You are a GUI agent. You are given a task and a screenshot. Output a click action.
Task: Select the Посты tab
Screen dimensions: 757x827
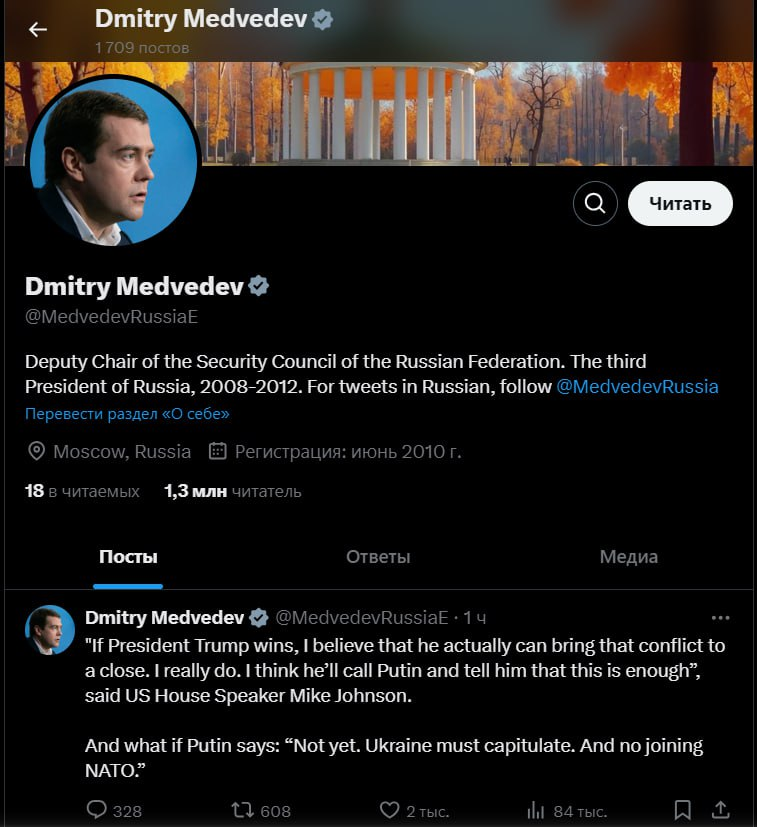128,557
